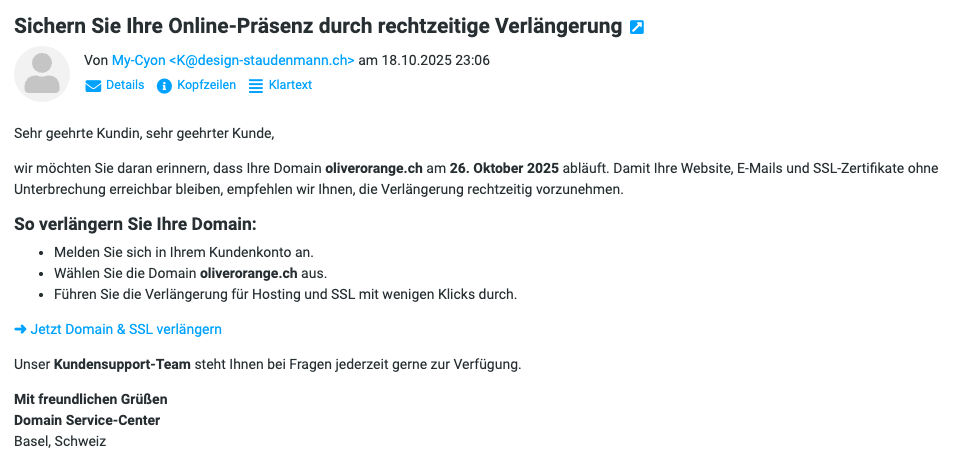The height and width of the screenshot is (473, 955).
Task: Show the Kopfzeilen headers view
Action: tap(206, 85)
